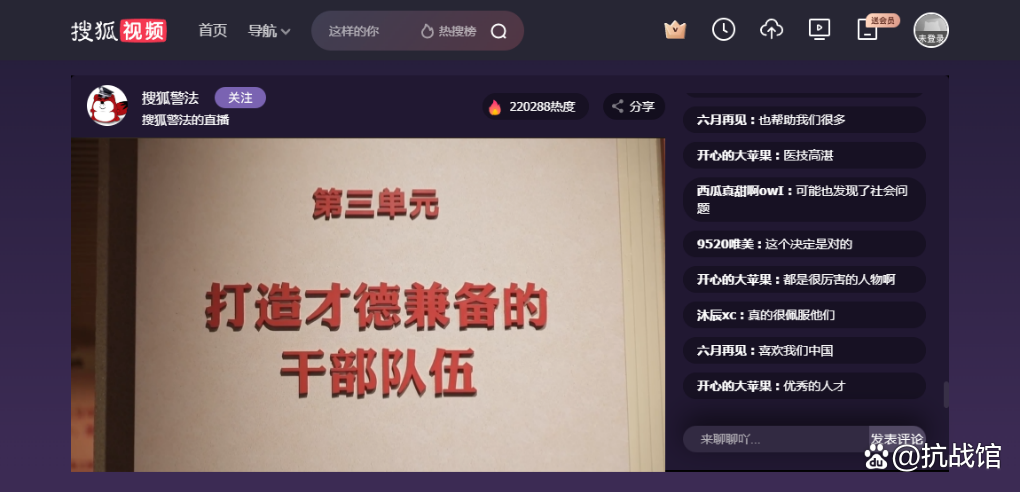Click the unlogged user avatar

pyautogui.click(x=931, y=30)
